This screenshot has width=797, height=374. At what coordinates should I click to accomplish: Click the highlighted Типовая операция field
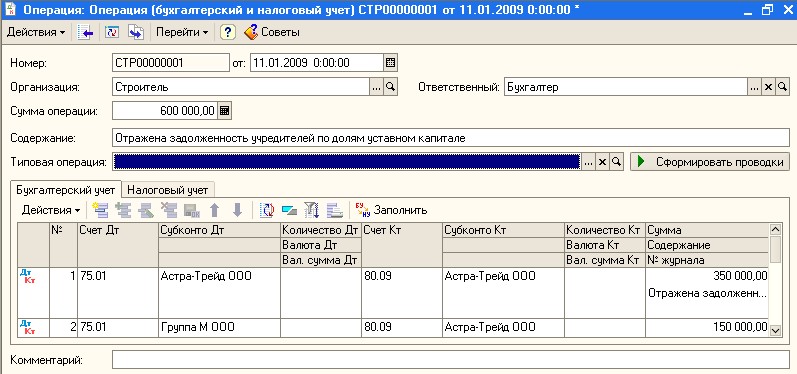click(347, 162)
